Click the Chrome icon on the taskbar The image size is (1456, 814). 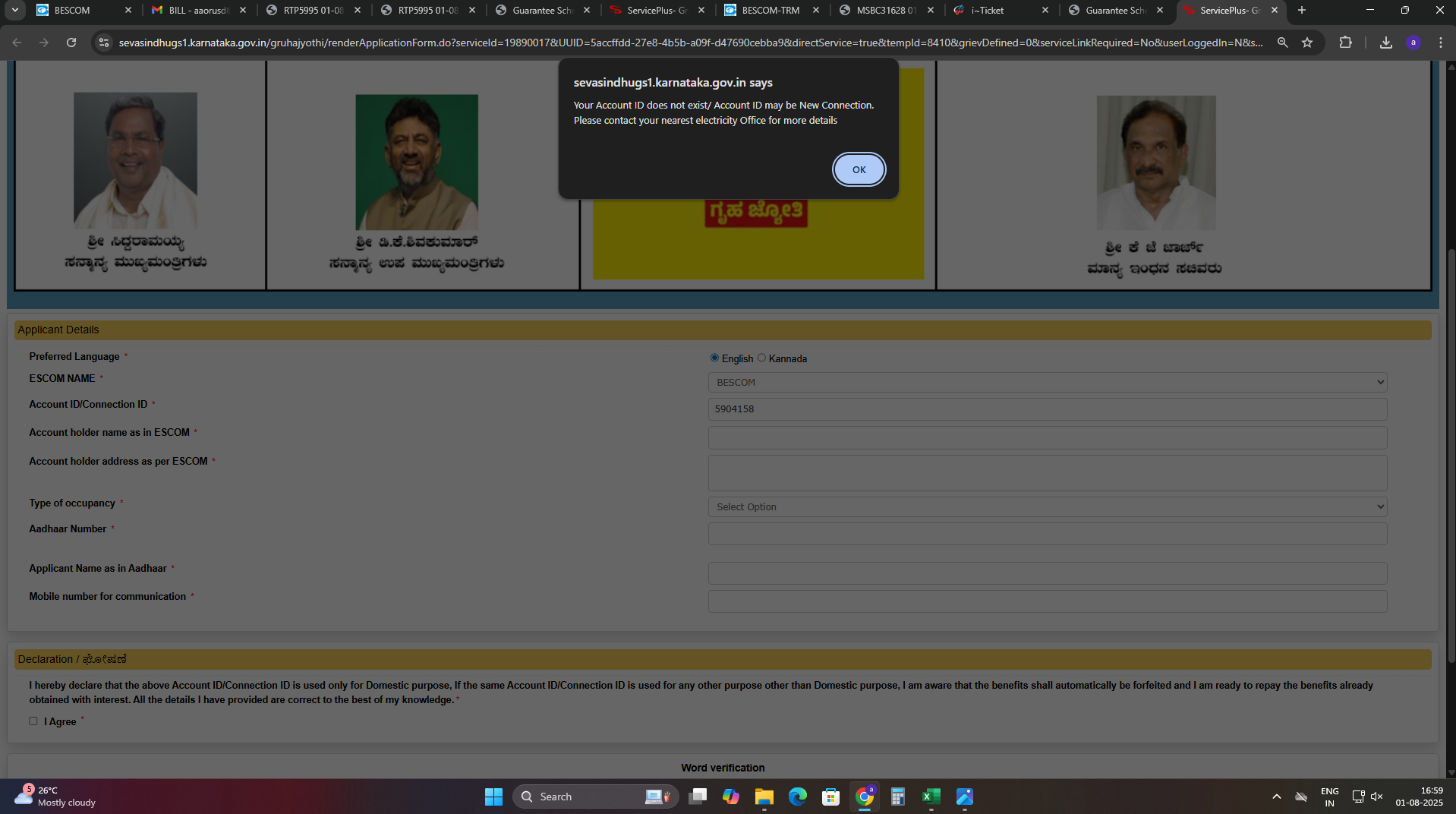click(x=864, y=797)
